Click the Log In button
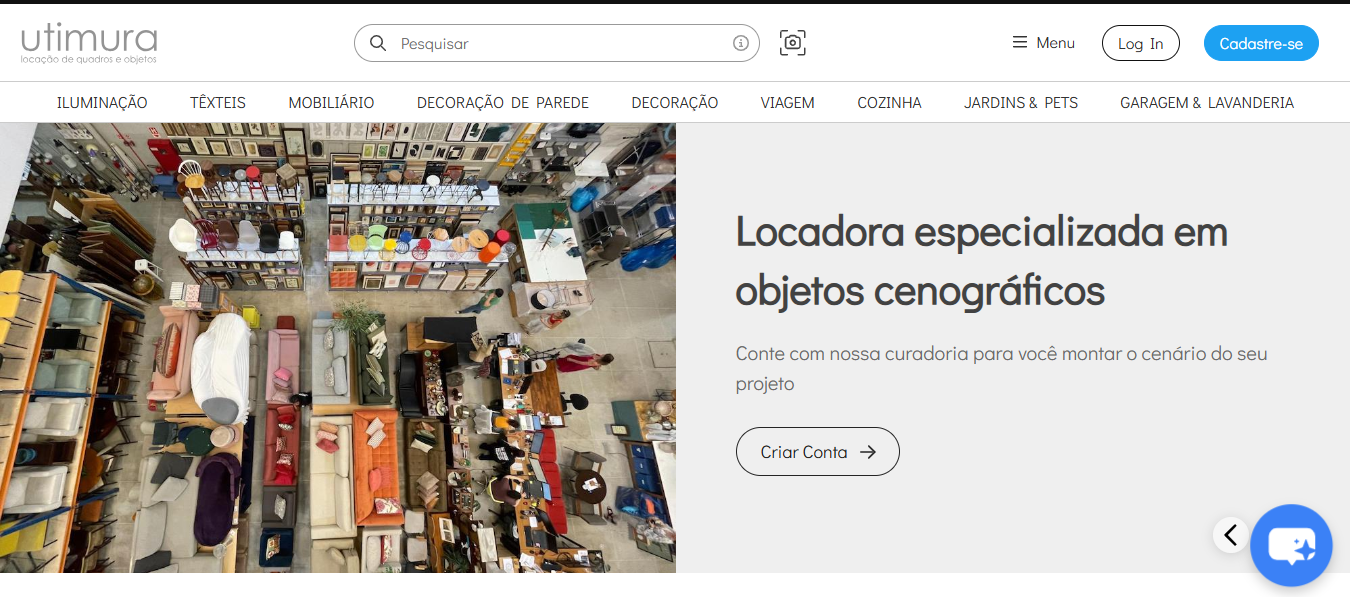The height and width of the screenshot is (597, 1350). (1141, 43)
